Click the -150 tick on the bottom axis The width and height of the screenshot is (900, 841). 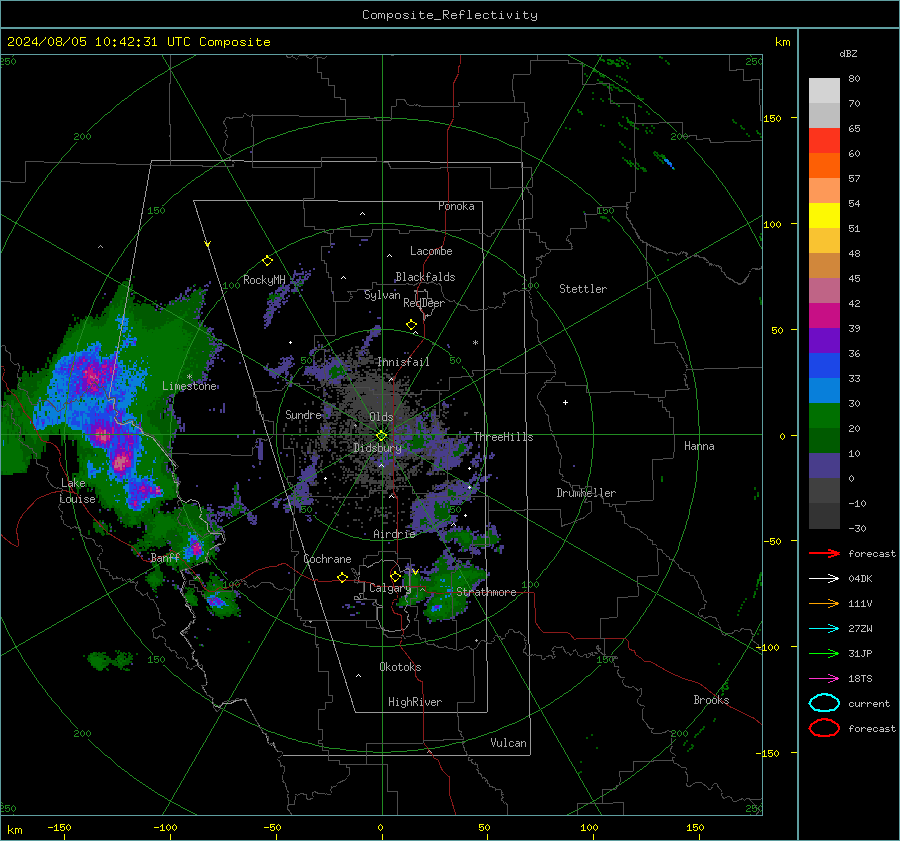59,828
